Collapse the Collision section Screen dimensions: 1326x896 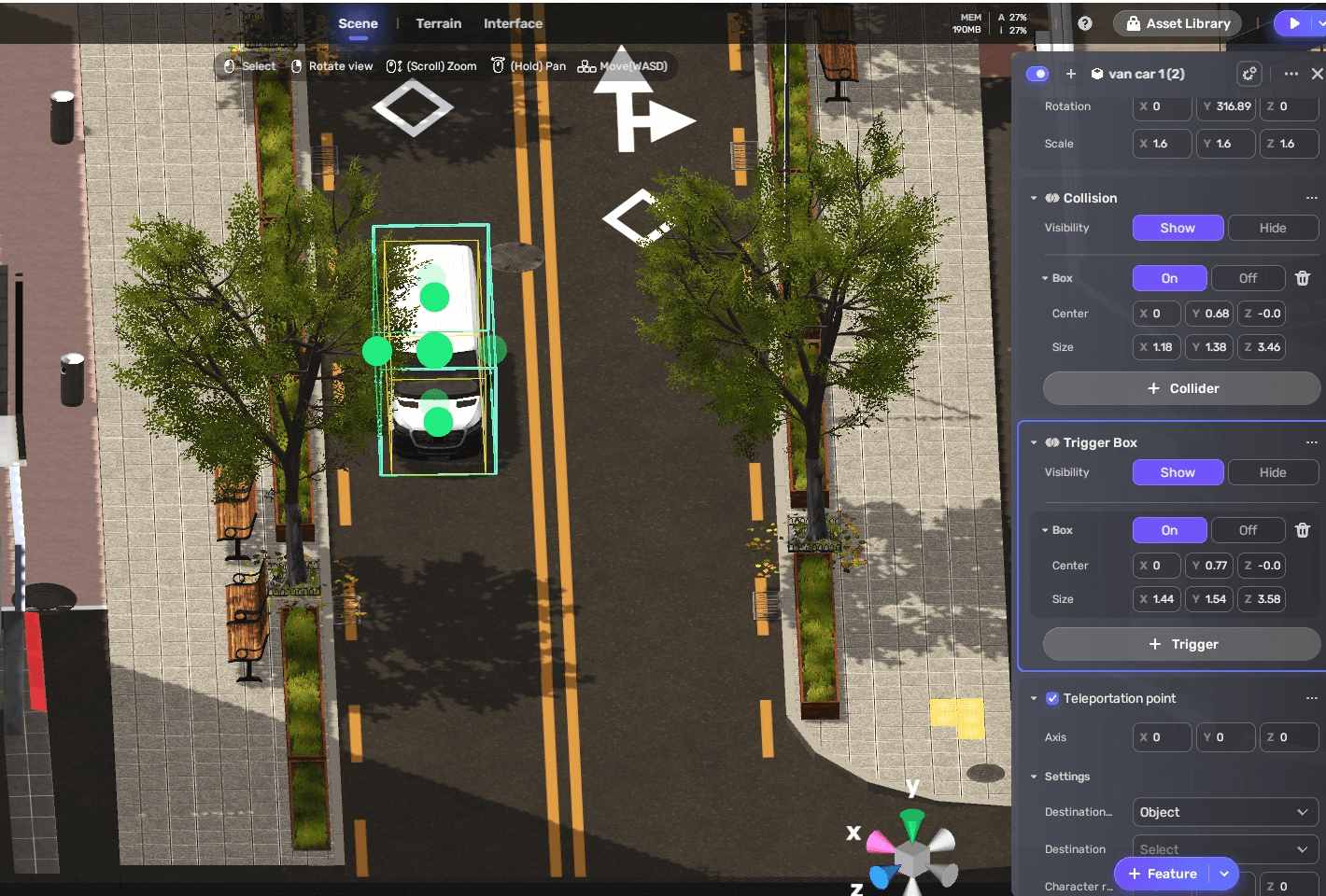pos(1034,198)
